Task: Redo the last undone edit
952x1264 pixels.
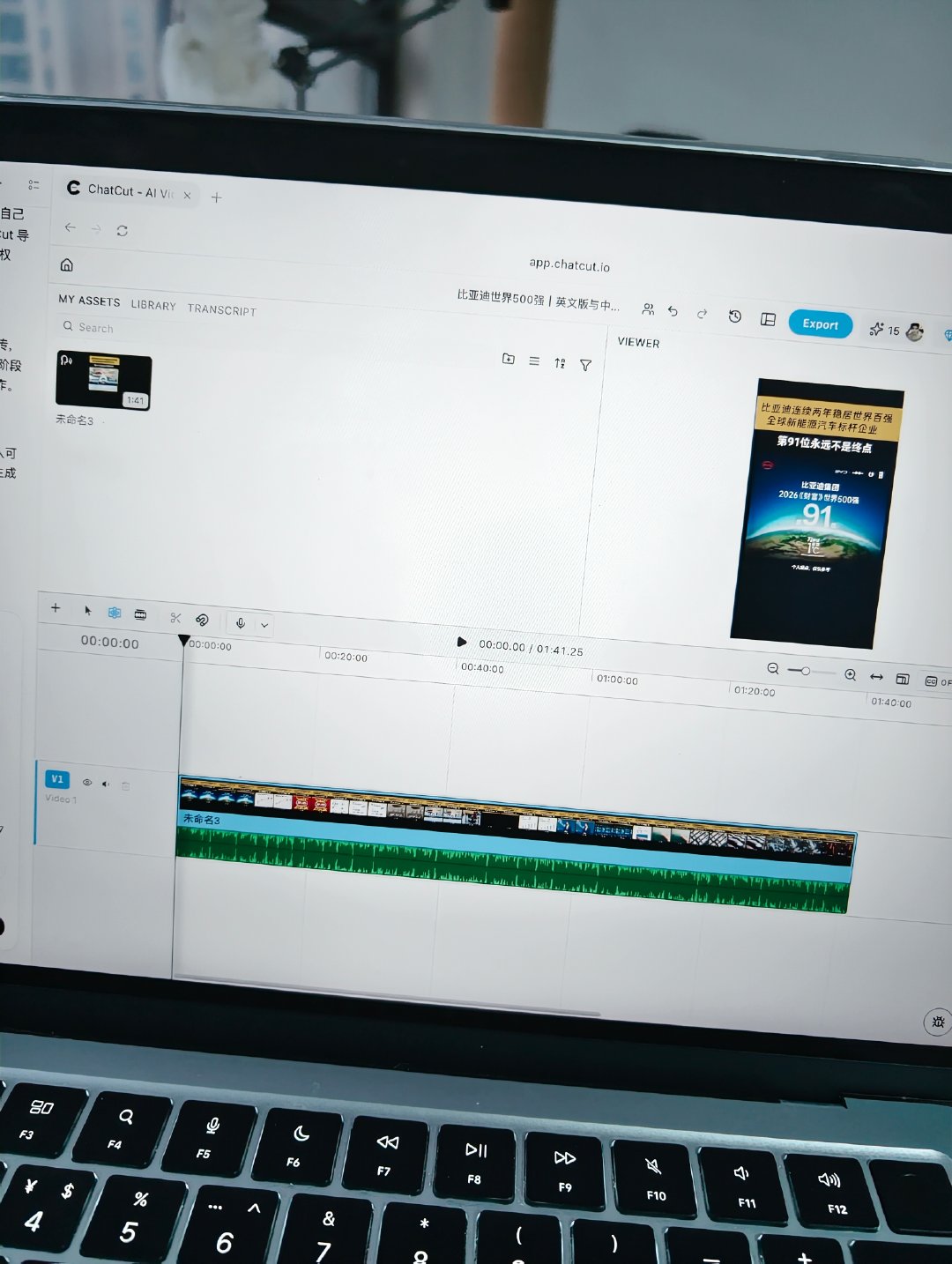Action: click(702, 313)
